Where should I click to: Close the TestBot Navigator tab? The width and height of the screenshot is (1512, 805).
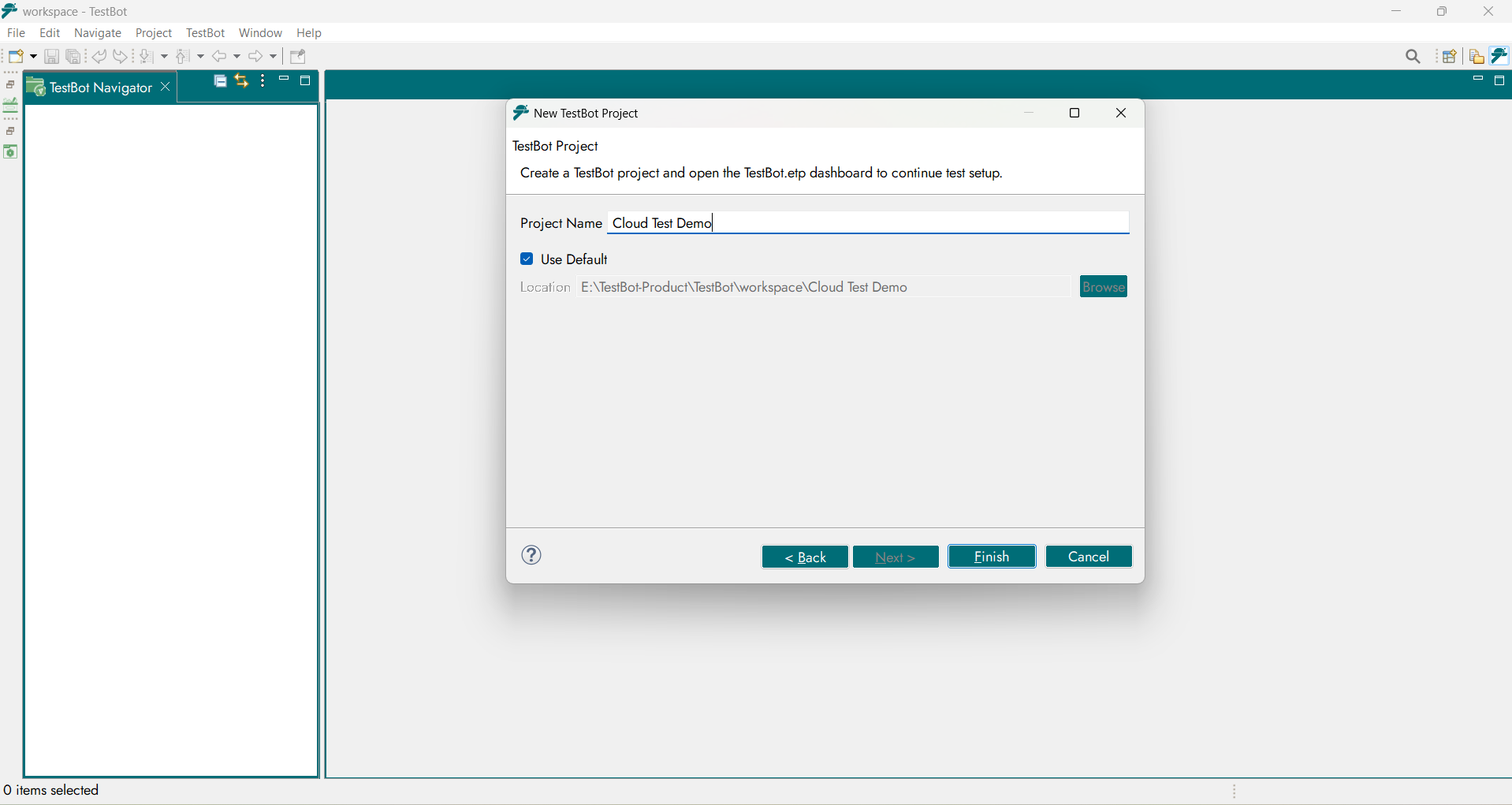coord(166,87)
